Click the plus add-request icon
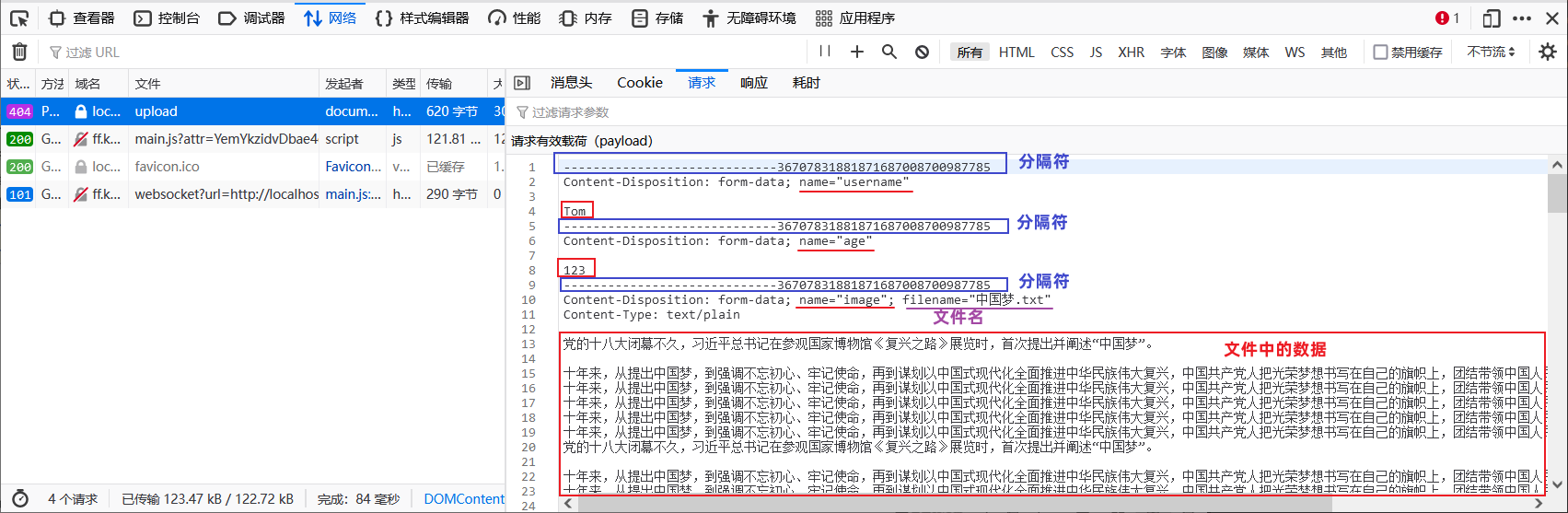 pos(857,52)
